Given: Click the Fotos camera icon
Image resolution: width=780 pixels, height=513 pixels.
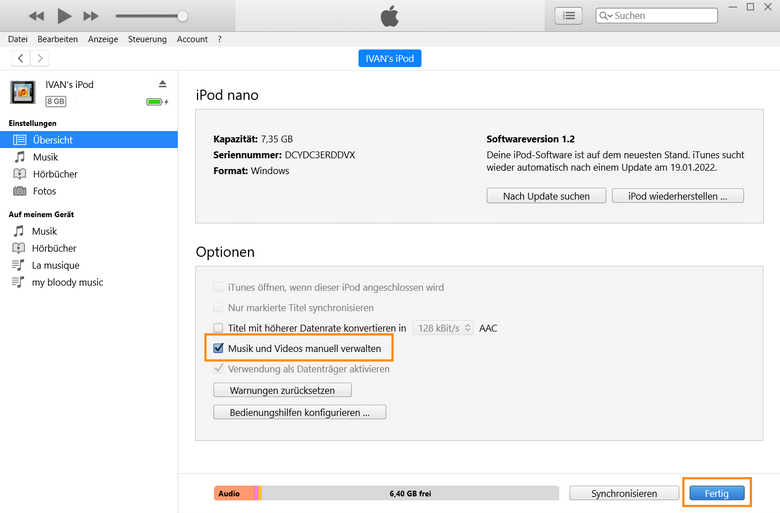Looking at the screenshot, I should [19, 191].
